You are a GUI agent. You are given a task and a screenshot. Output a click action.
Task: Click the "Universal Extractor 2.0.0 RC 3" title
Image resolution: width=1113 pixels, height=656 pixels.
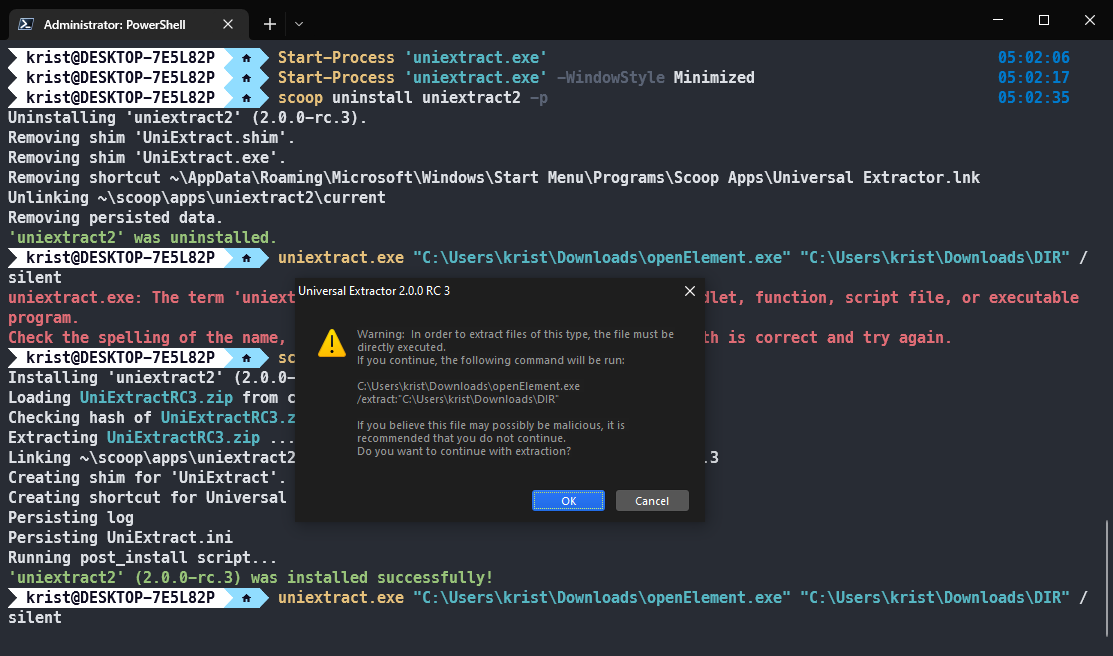[374, 290]
